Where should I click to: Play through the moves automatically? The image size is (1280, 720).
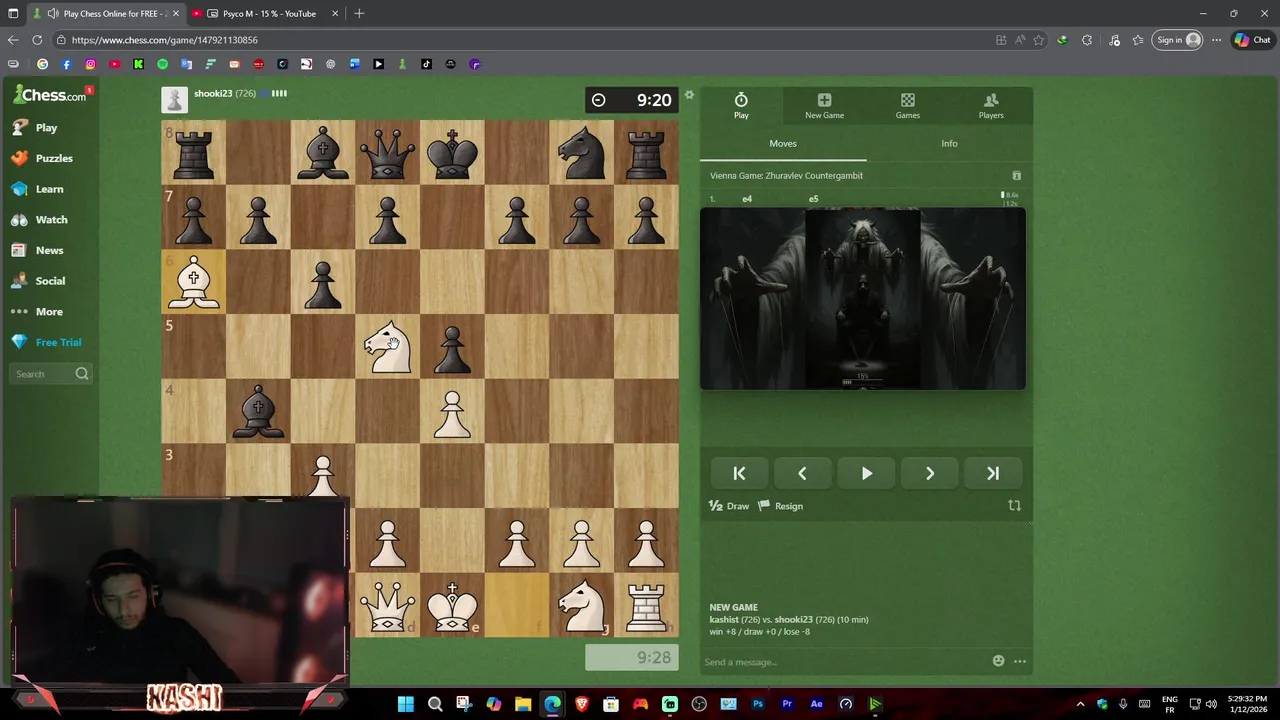866,474
